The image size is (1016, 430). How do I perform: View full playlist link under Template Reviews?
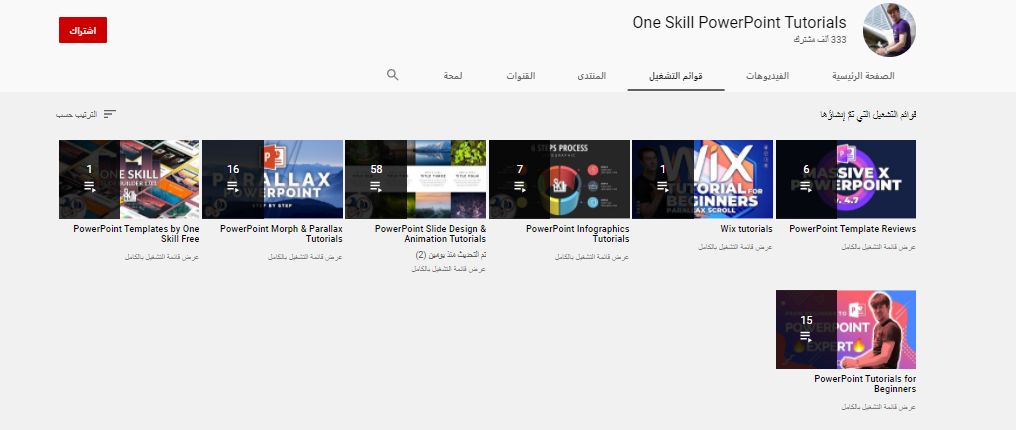coord(879,247)
